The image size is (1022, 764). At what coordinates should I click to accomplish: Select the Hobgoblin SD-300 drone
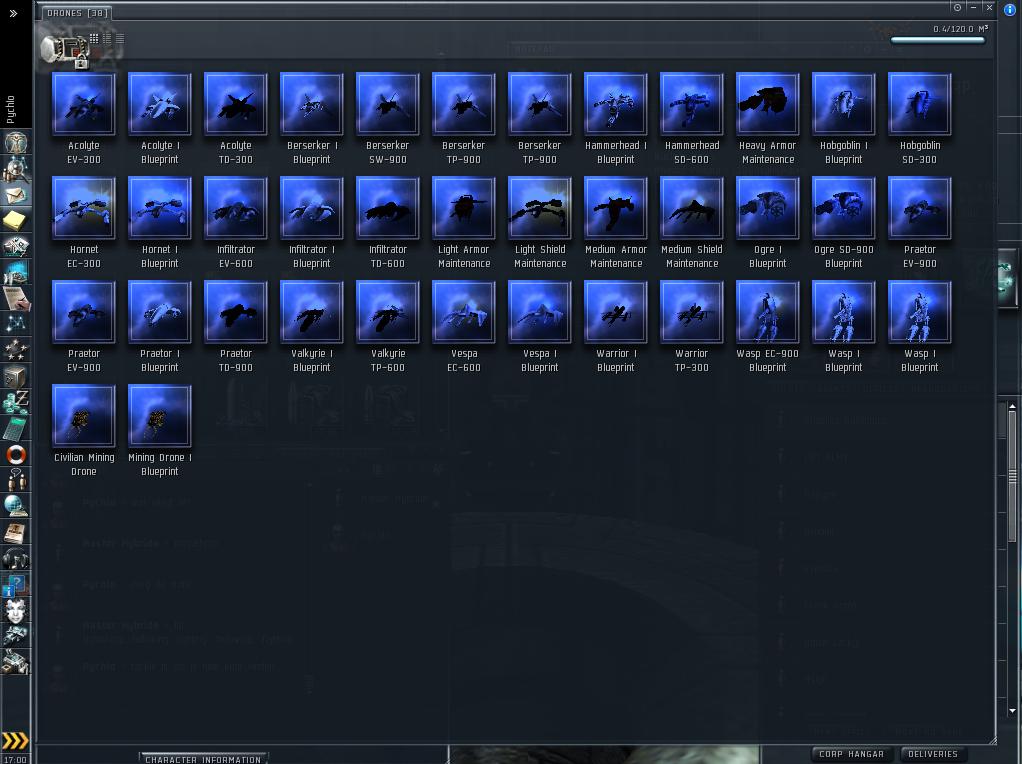click(920, 118)
